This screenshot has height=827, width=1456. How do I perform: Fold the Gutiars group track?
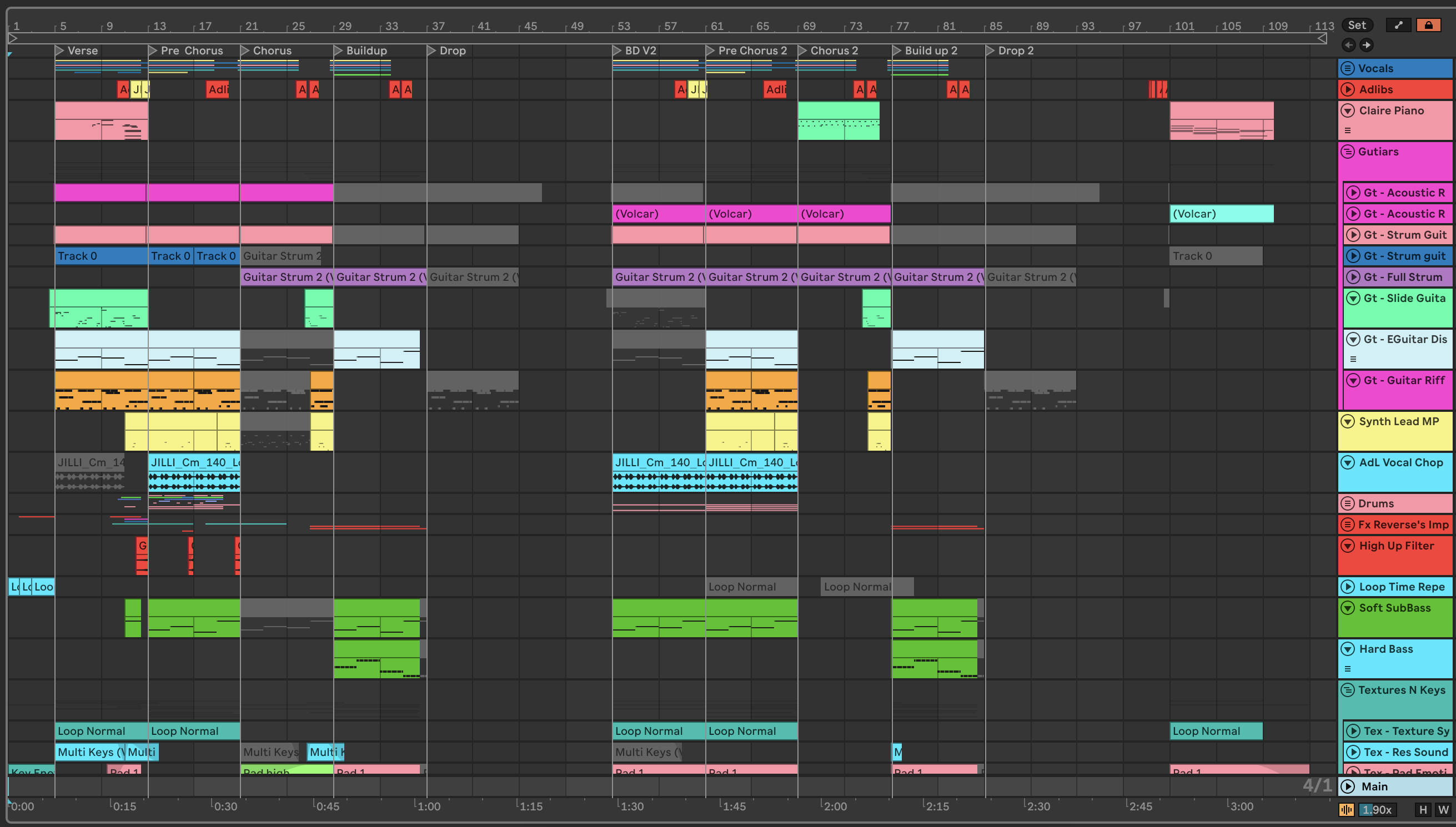(1348, 152)
